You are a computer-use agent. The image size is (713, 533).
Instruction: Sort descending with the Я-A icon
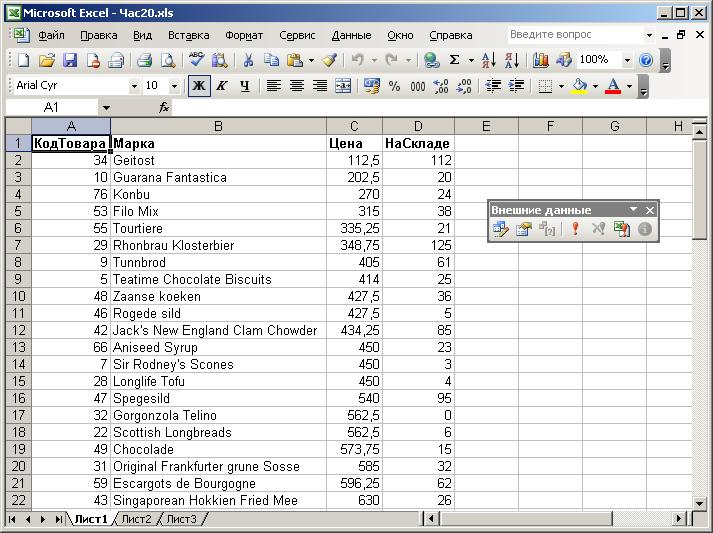(x=512, y=60)
